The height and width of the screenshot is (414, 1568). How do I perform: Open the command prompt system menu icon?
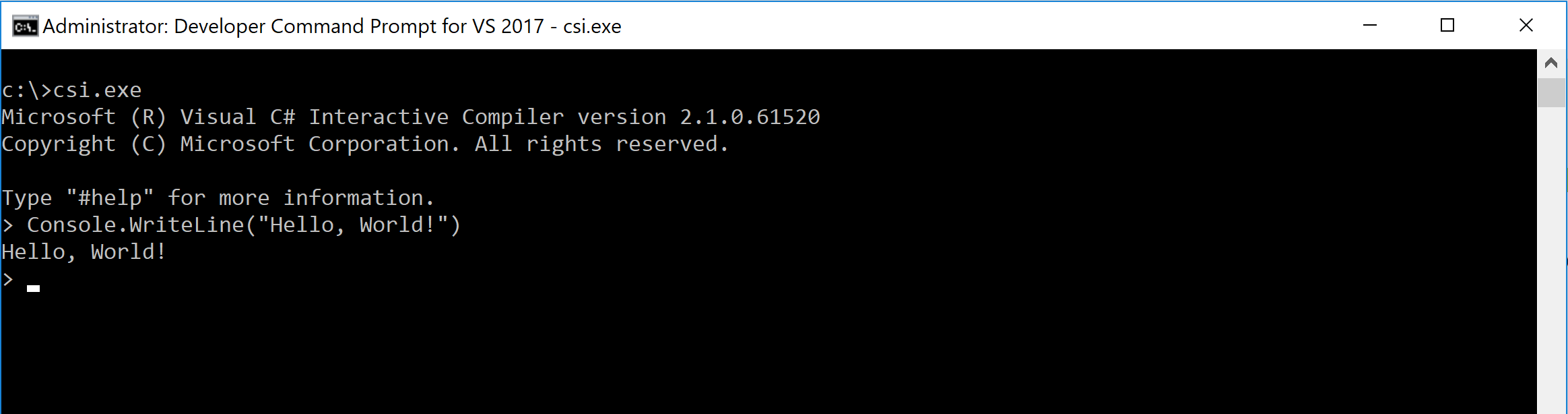(x=25, y=26)
